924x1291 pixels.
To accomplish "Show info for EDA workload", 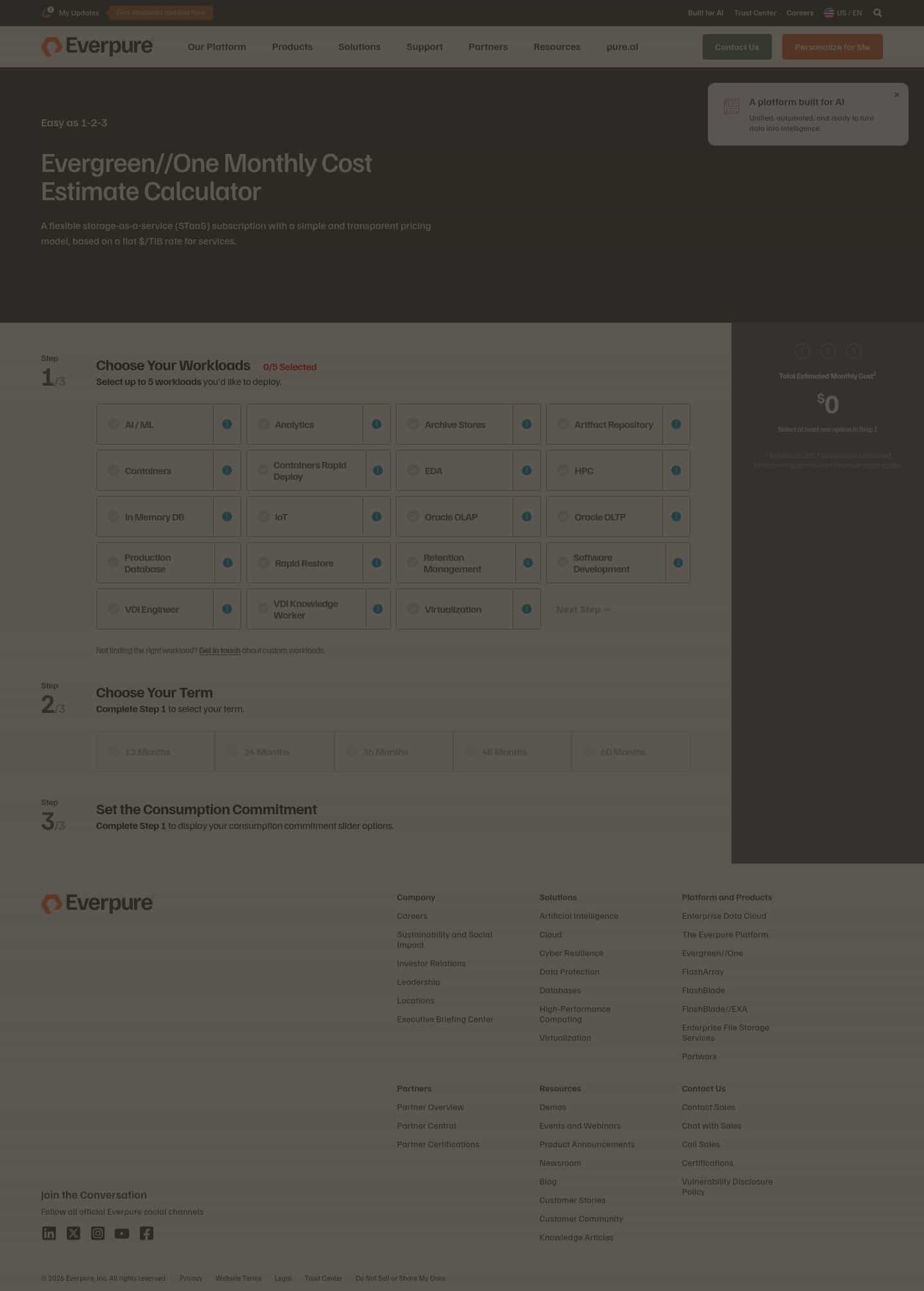I will (x=527, y=470).
